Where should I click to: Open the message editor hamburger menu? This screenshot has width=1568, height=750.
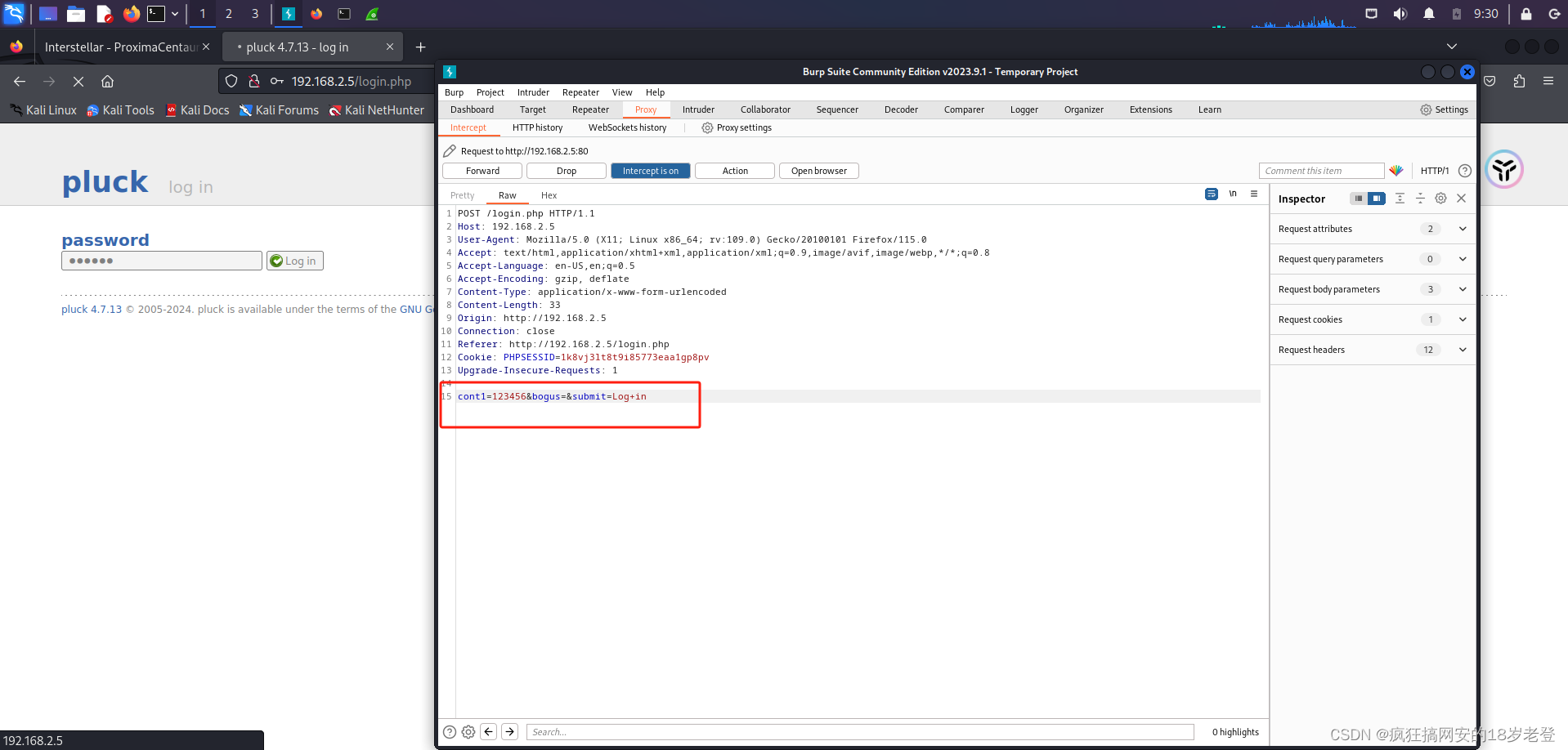1254,194
